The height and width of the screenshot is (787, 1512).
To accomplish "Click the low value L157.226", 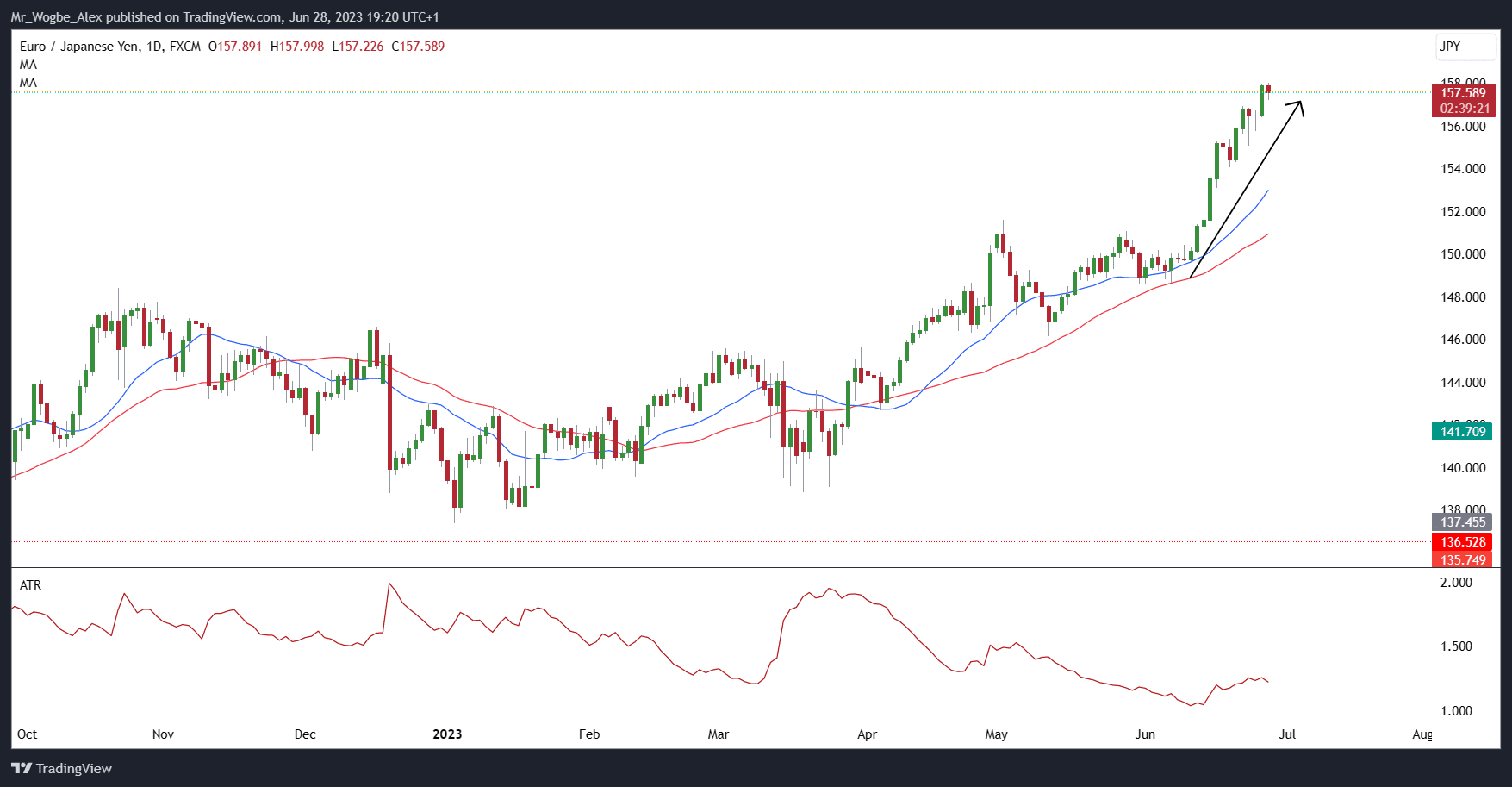I will pos(358,47).
